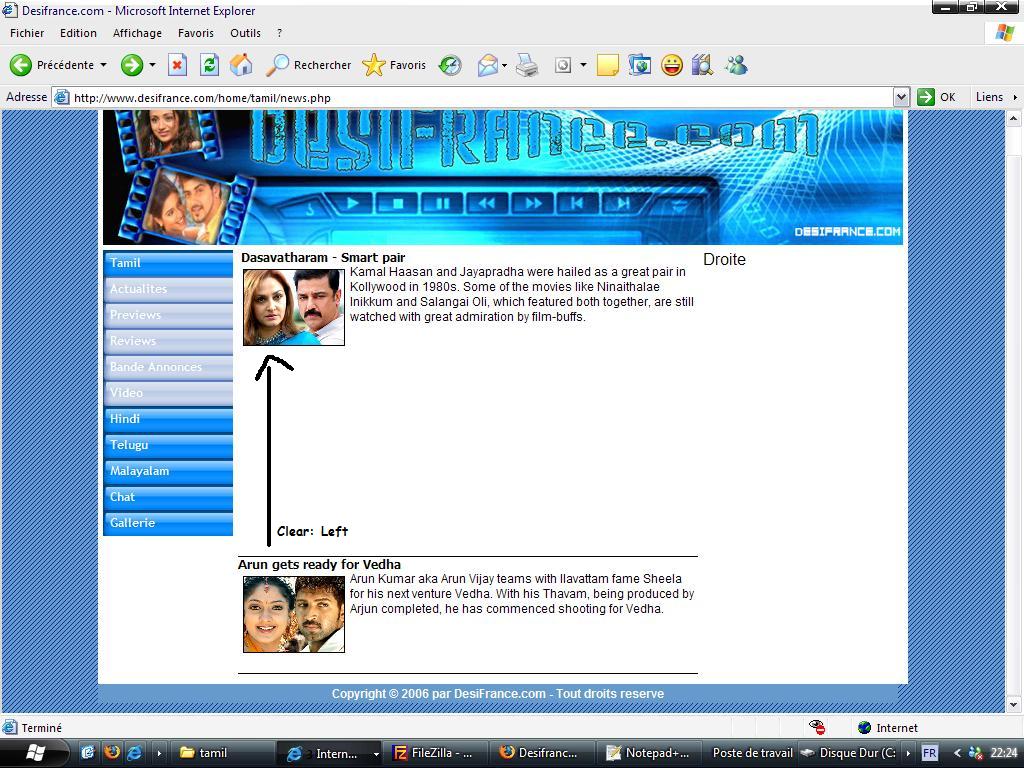Click the page scrollbar down arrow
The image size is (1024, 768).
point(1014,705)
